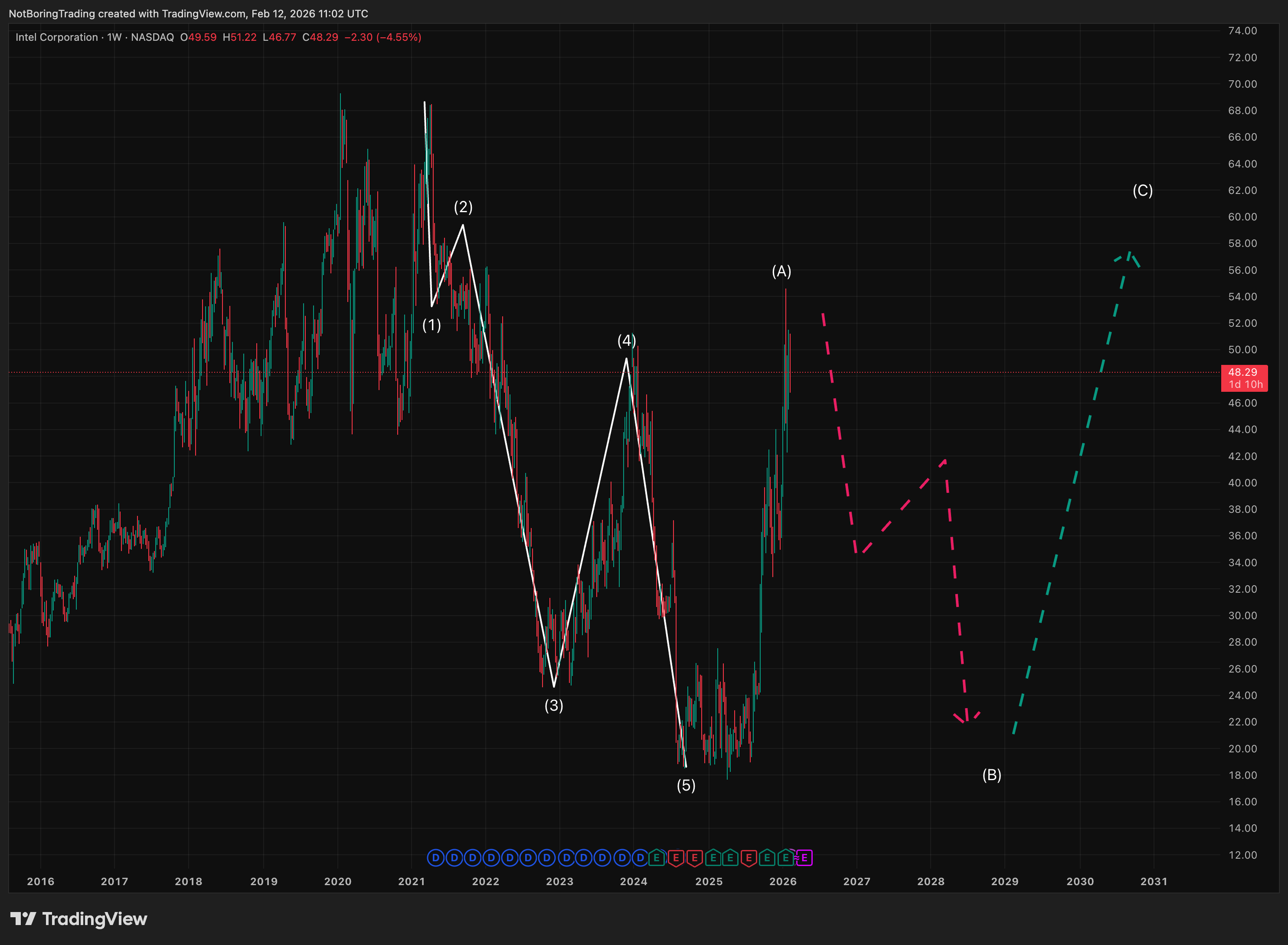Screen dimensions: 1288x945
Task: Select the wave label (4)
Action: 627,341
